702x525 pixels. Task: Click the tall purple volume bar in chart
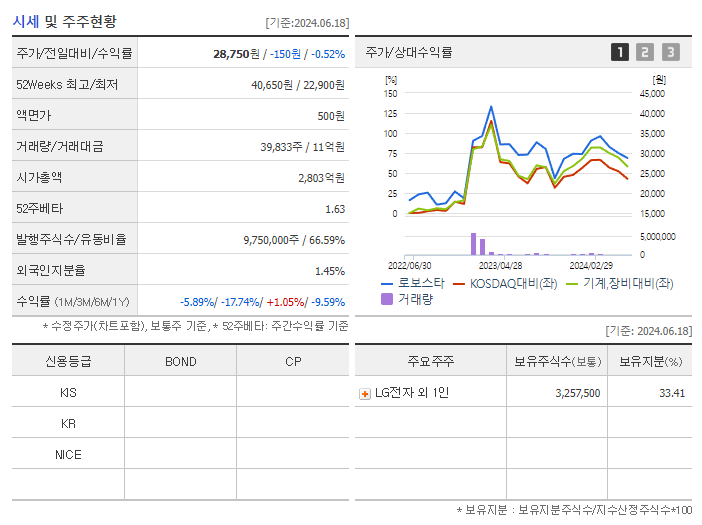click(473, 244)
